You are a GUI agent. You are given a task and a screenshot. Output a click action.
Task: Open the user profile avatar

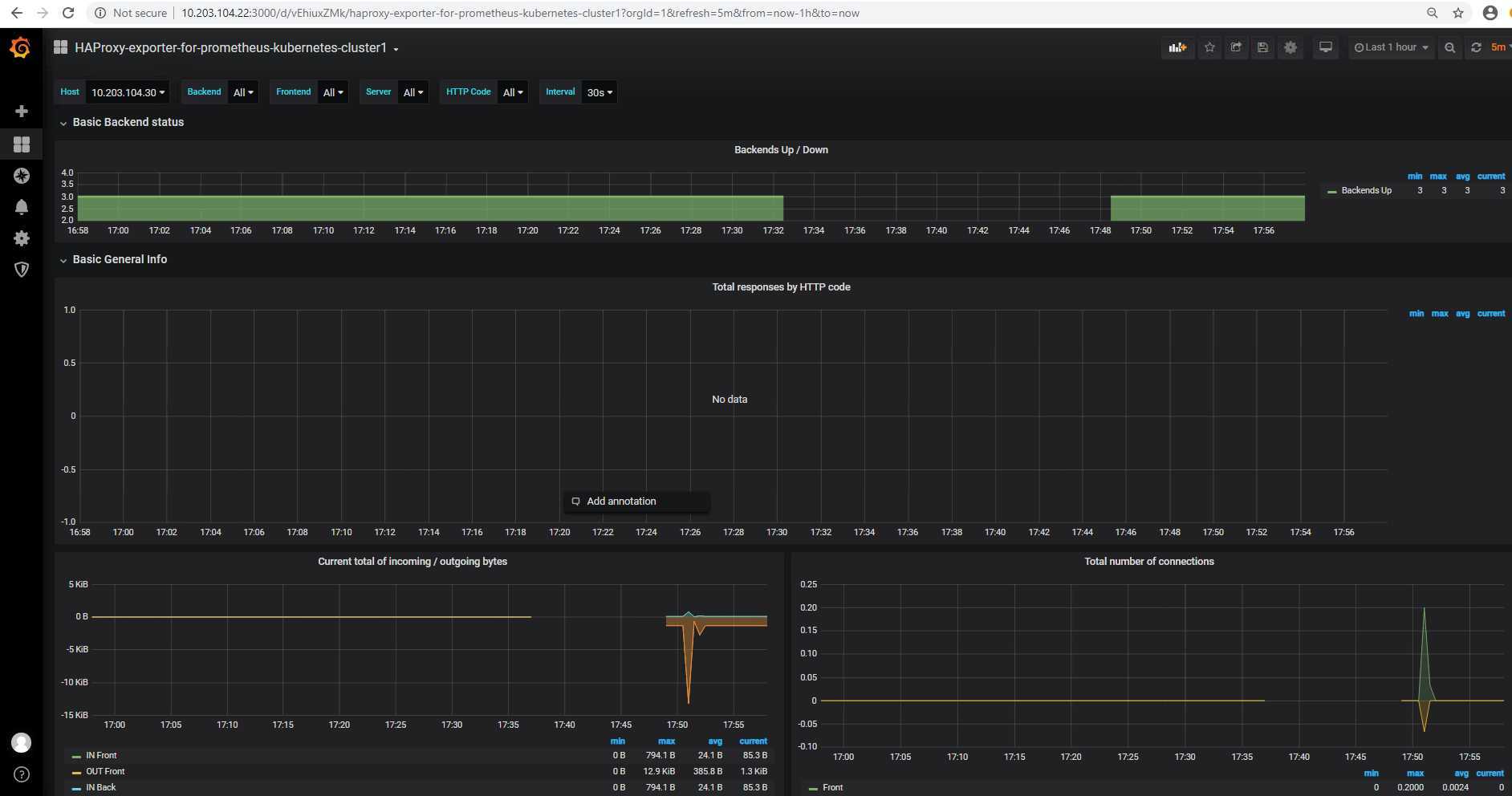pyautogui.click(x=22, y=742)
